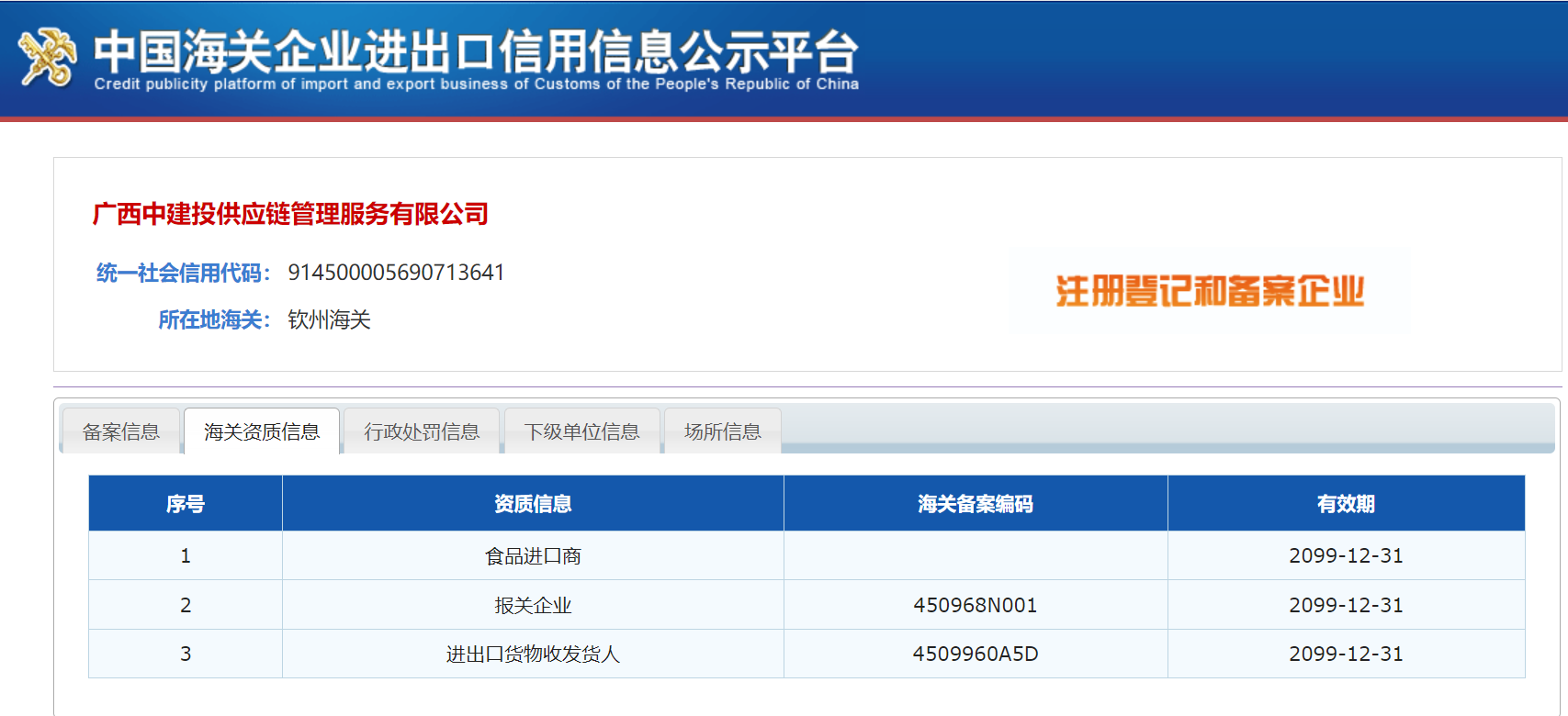
Task: Select the 海关资质信息 tab
Action: click(262, 431)
